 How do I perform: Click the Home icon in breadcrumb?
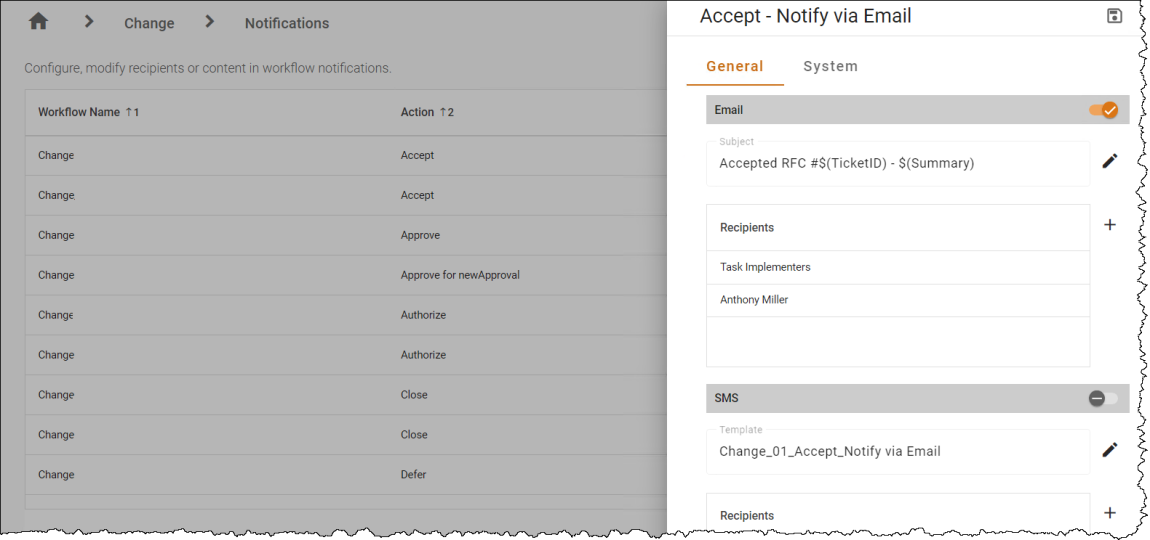[x=38, y=22]
